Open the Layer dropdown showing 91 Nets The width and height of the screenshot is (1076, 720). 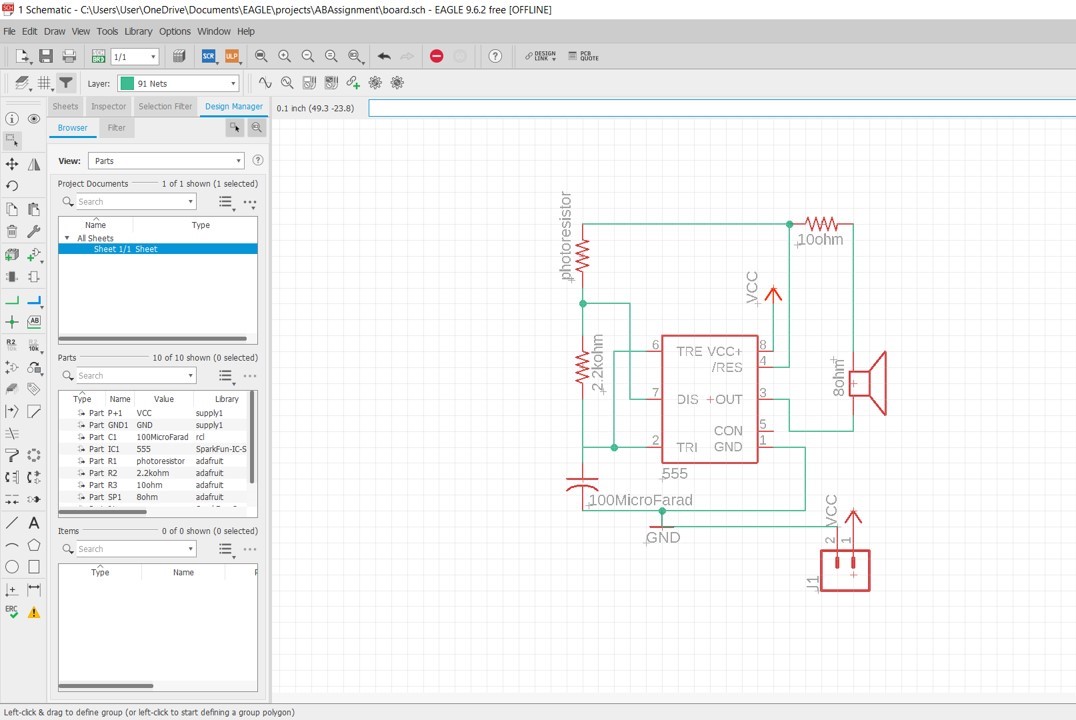pos(179,84)
